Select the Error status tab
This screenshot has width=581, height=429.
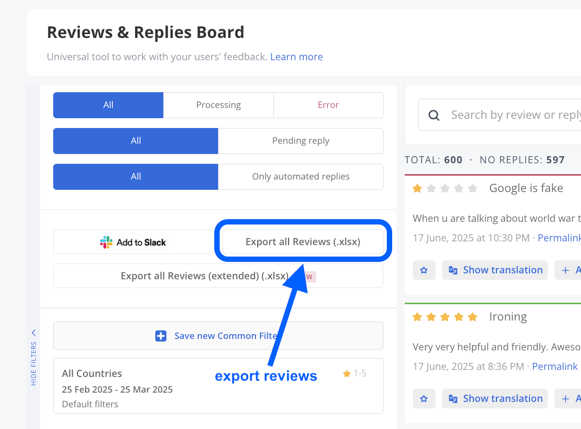click(x=328, y=105)
